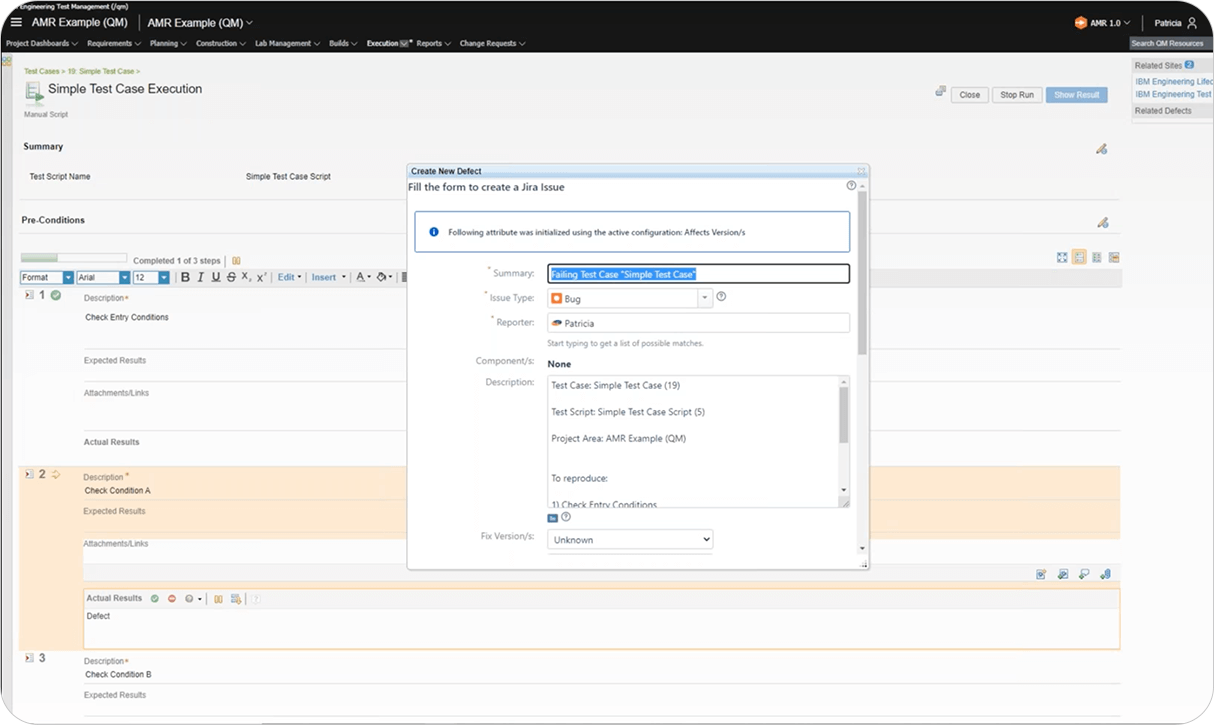
Task: Click the orange AMR 1.0 configuration icon
Action: point(1080,23)
